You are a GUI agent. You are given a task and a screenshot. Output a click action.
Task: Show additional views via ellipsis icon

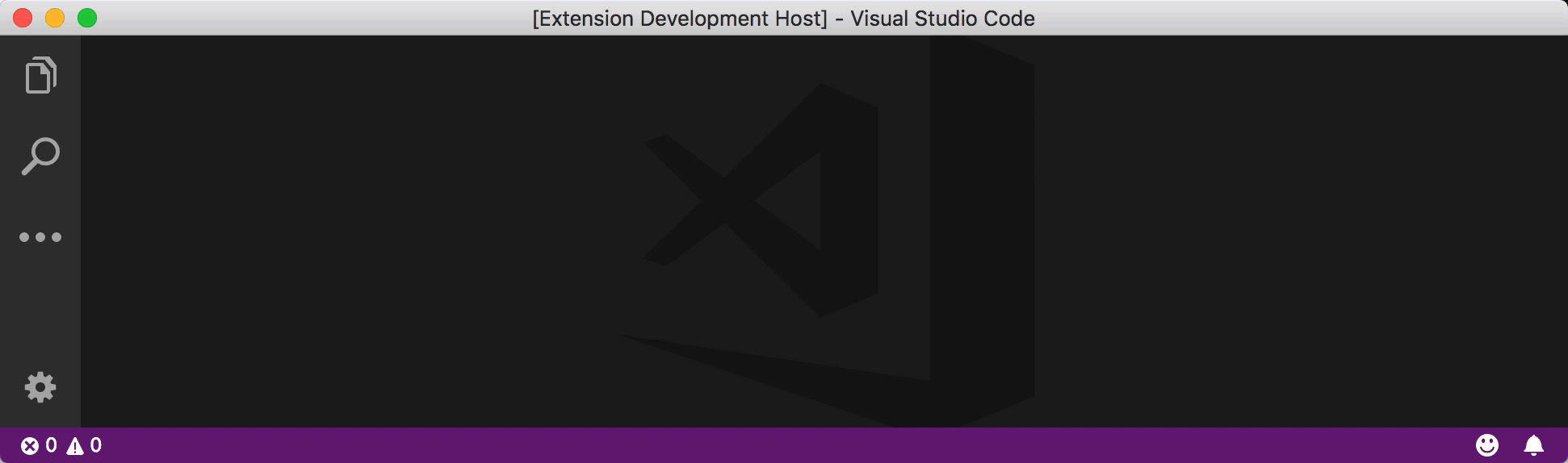point(40,237)
